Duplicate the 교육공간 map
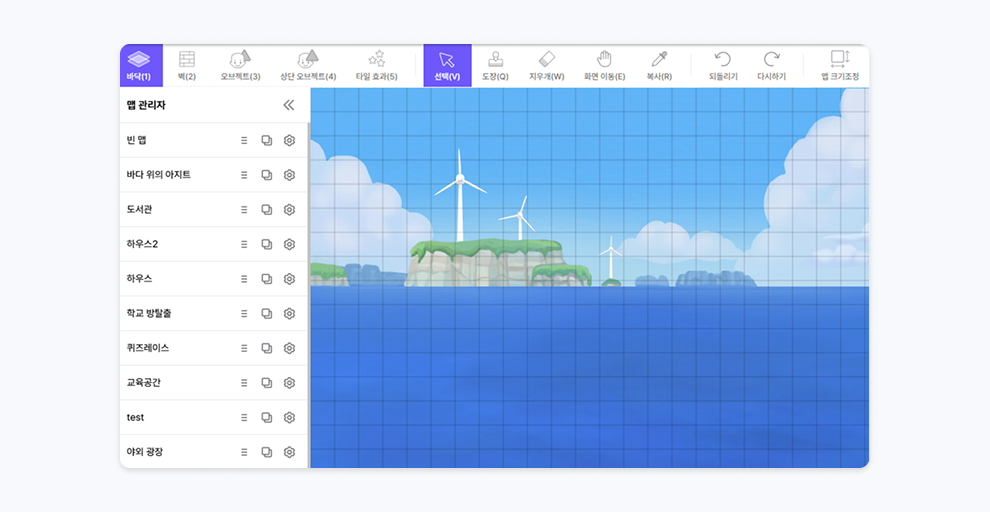The height and width of the screenshot is (512, 990). [x=266, y=383]
